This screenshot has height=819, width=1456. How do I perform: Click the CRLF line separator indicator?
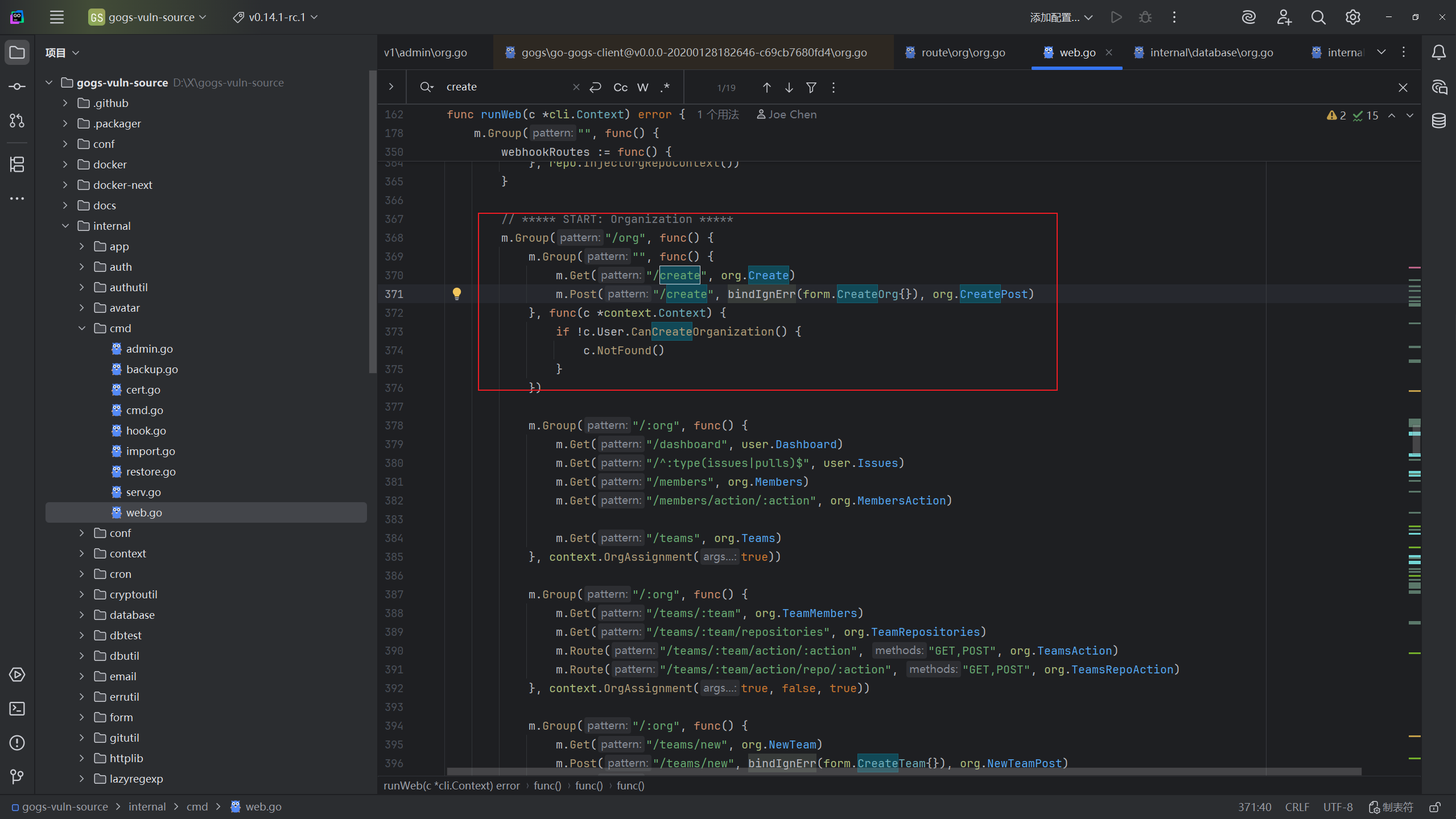pyautogui.click(x=1297, y=807)
